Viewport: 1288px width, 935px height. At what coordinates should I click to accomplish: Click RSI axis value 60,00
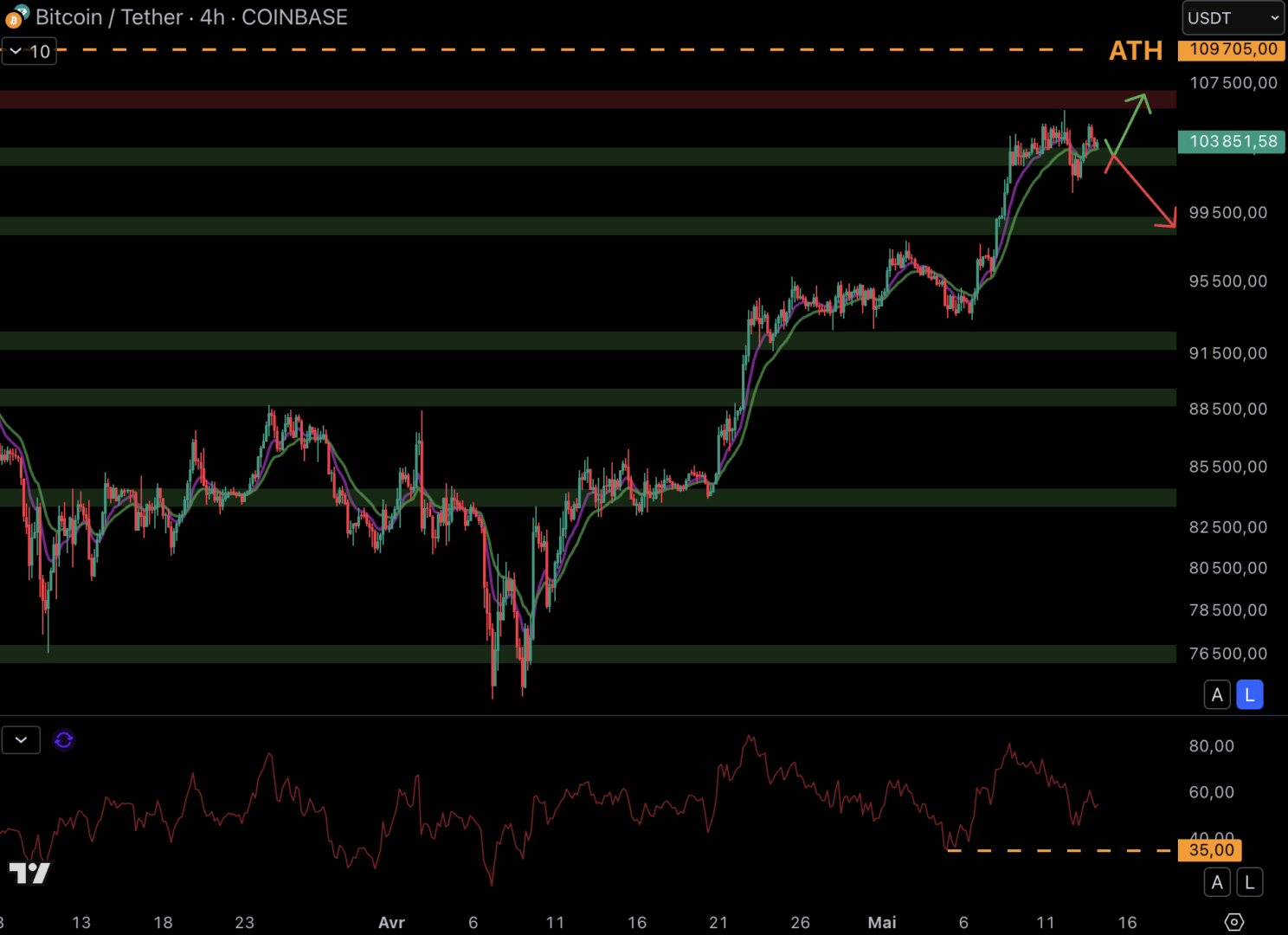[1211, 792]
